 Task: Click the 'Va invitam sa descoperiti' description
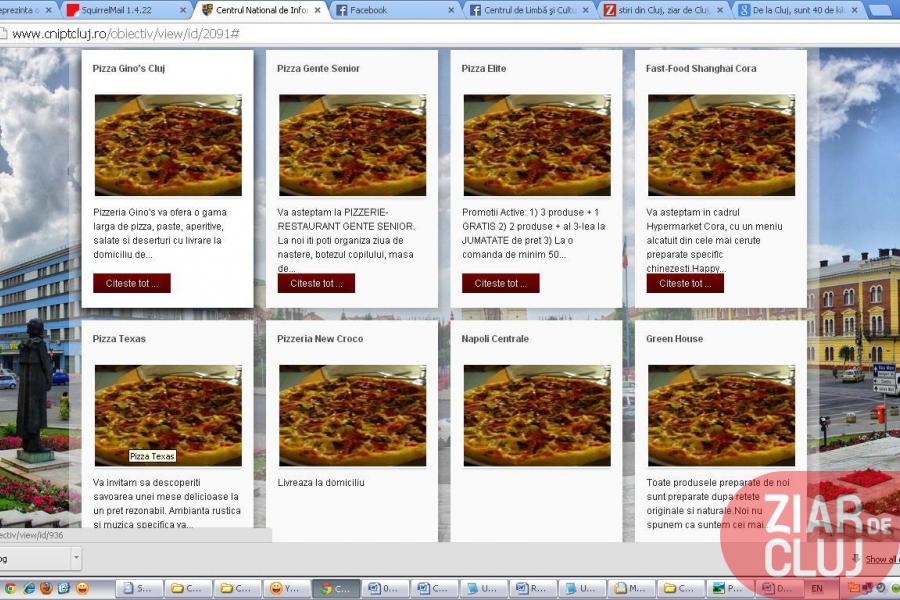167,504
